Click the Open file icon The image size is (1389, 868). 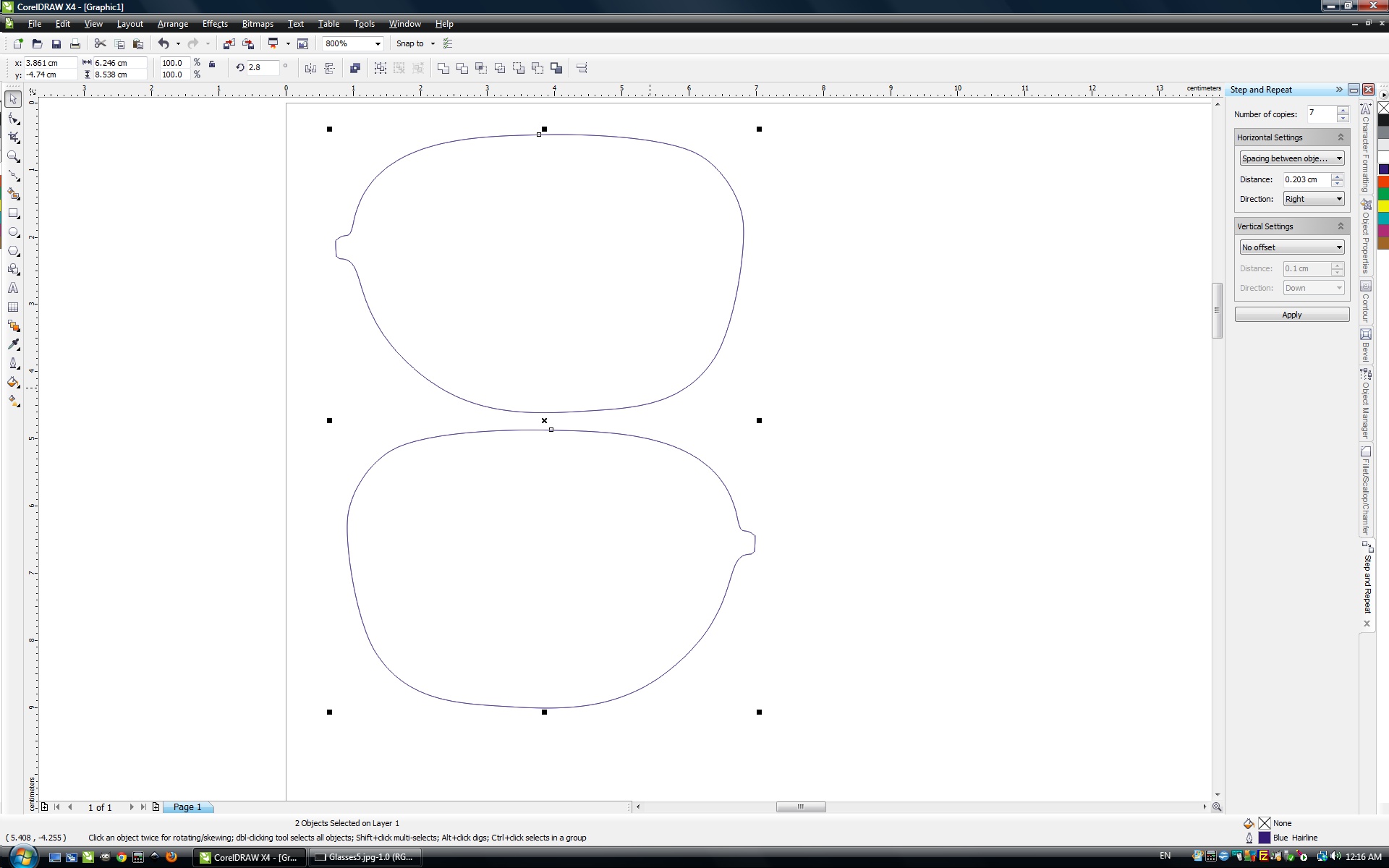tap(37, 44)
